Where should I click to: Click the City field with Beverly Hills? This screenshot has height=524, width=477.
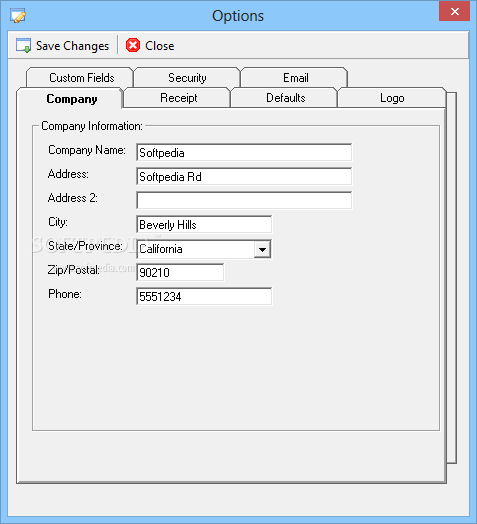pos(204,225)
